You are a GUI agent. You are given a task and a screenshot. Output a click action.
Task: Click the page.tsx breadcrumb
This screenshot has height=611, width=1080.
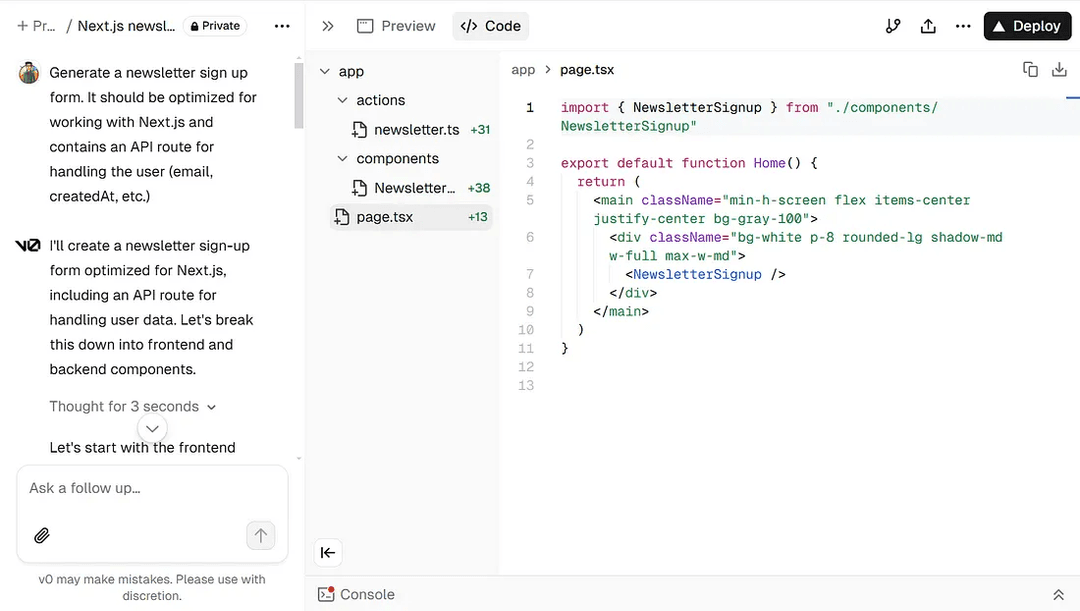587,70
